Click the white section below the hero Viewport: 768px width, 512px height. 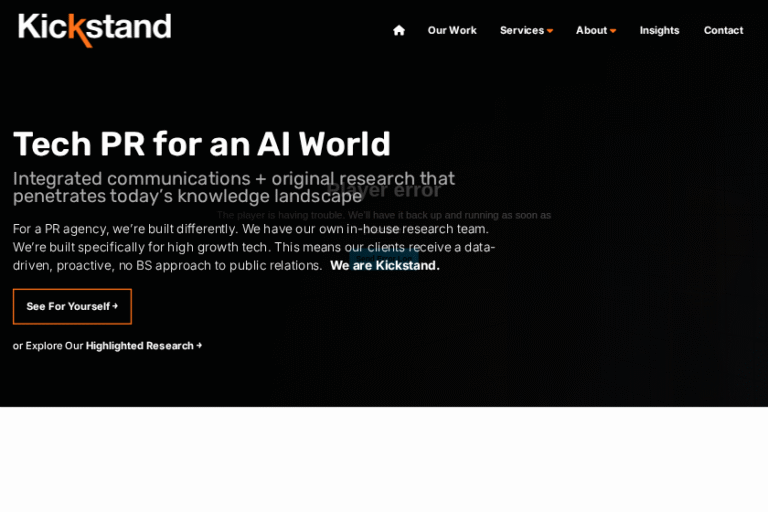(384, 460)
